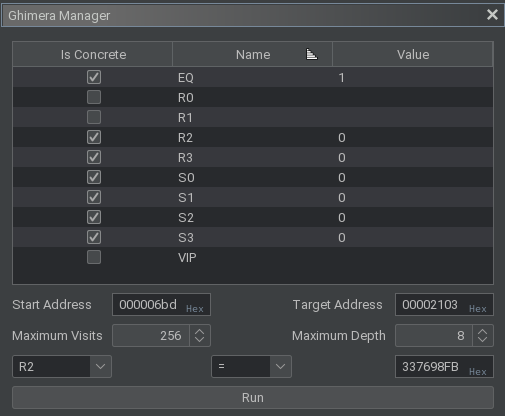
Task: Enable the R0 concrete checkbox
Action: point(94,97)
